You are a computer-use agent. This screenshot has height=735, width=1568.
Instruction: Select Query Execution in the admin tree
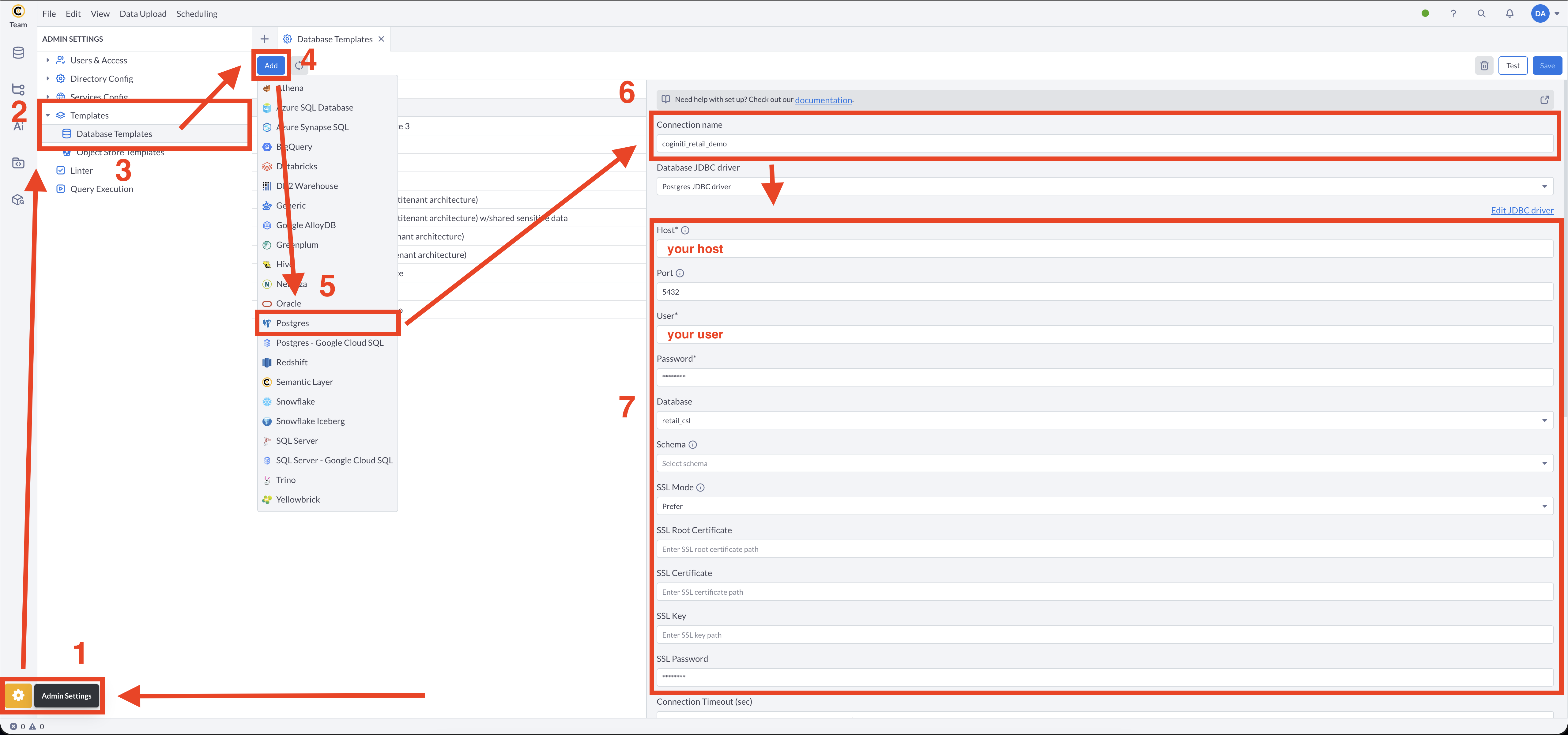[101, 189]
